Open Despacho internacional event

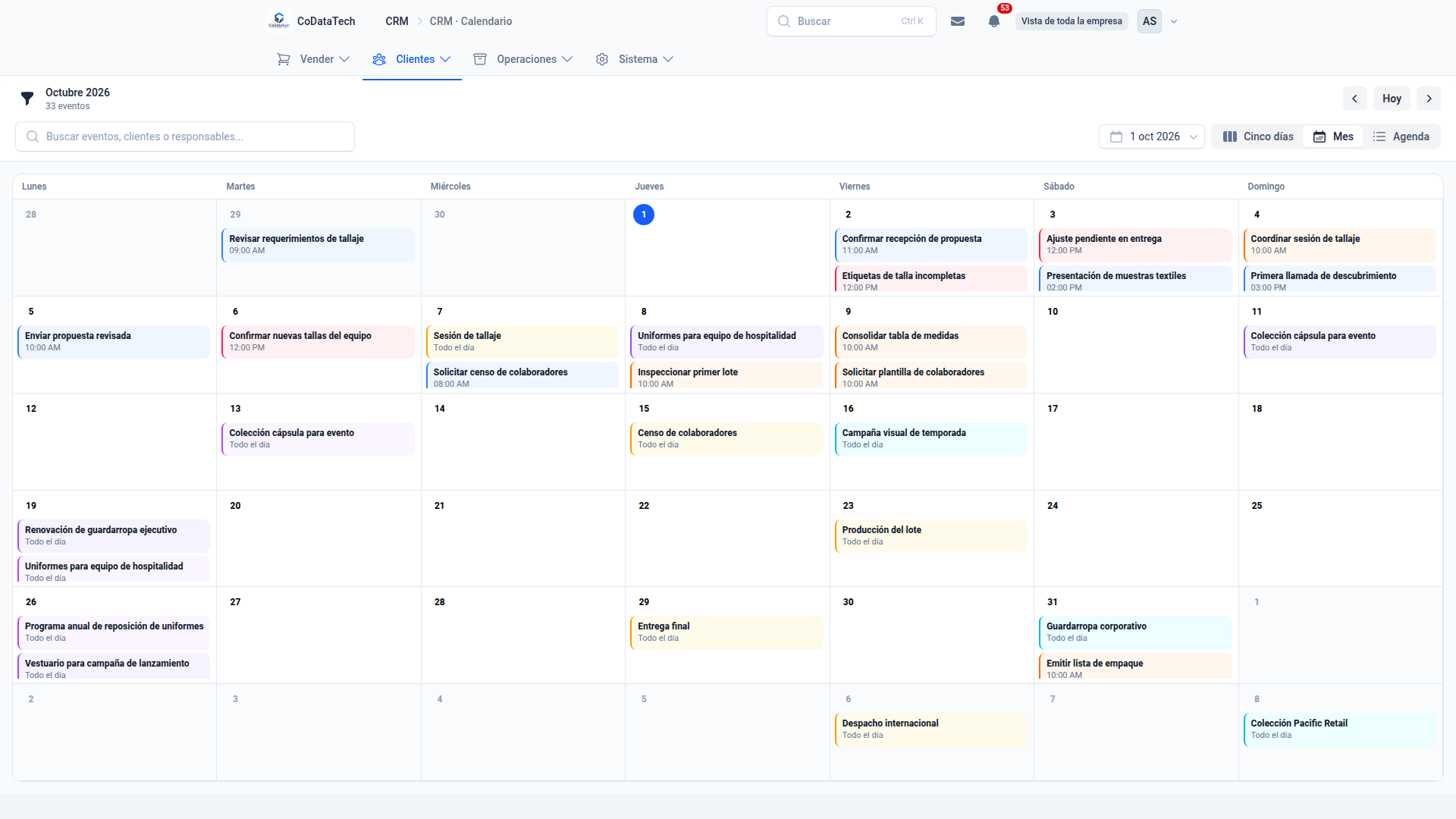(930, 729)
